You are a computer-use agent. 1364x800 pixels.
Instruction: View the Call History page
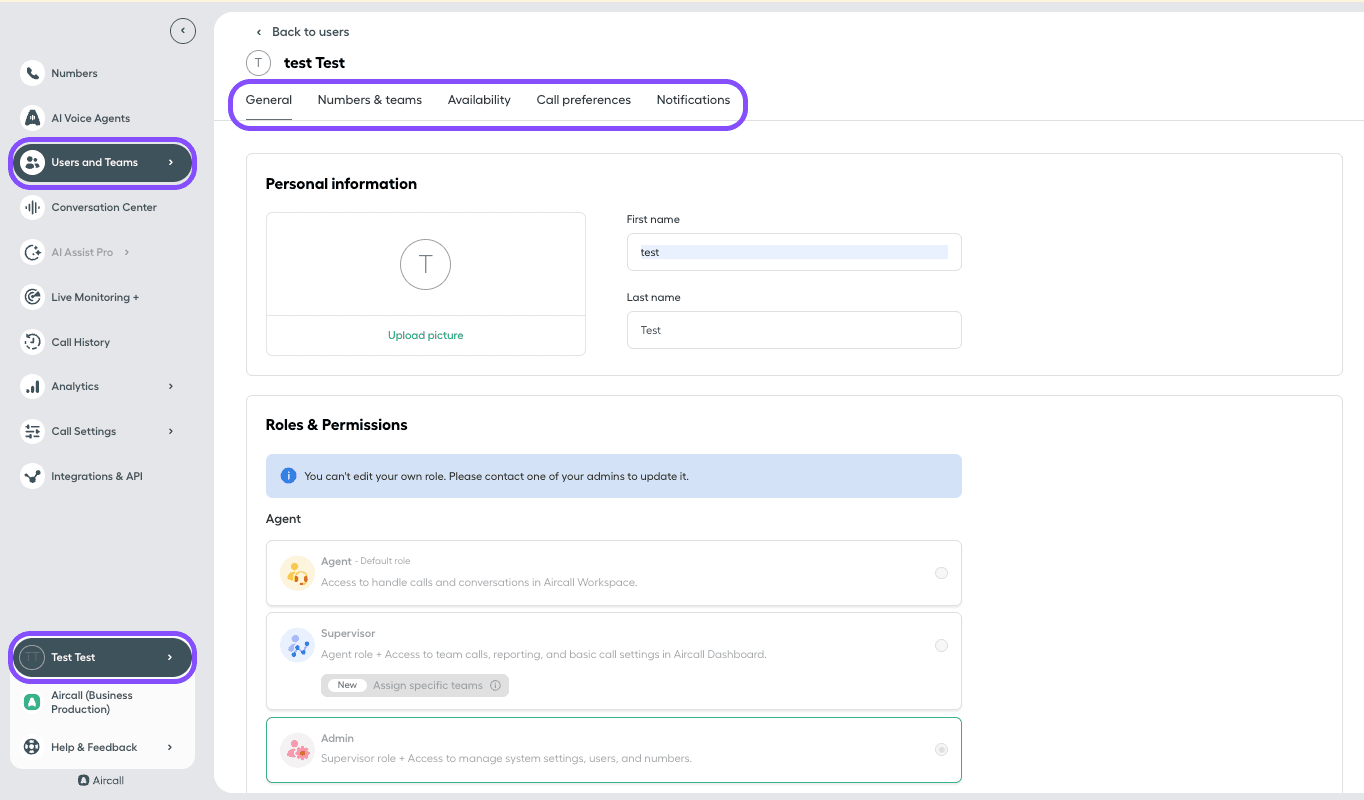[81, 341]
